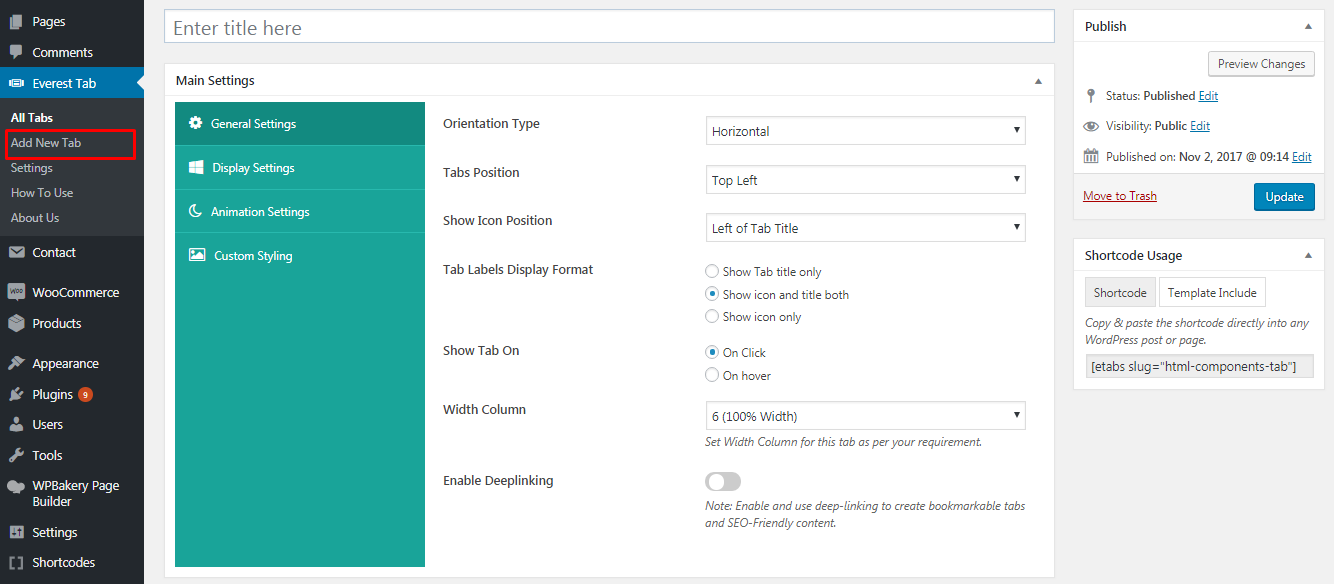This screenshot has height=584, width=1334.
Task: Click the Plugins plug icon
Action: (16, 394)
